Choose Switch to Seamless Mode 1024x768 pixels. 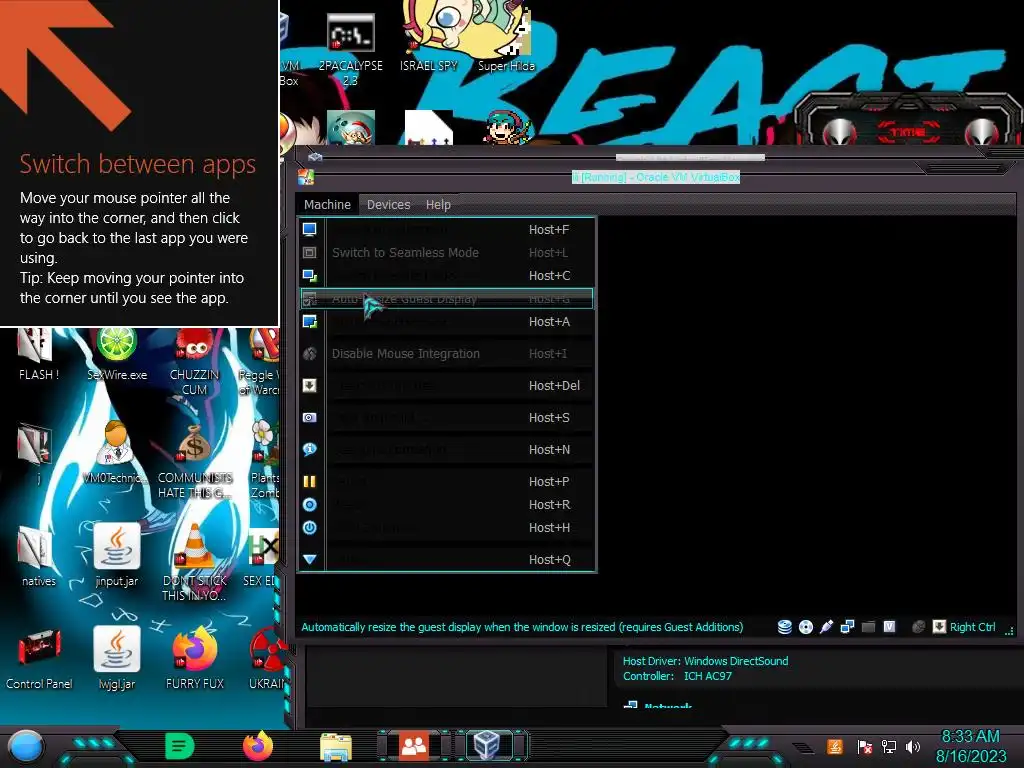point(447,253)
